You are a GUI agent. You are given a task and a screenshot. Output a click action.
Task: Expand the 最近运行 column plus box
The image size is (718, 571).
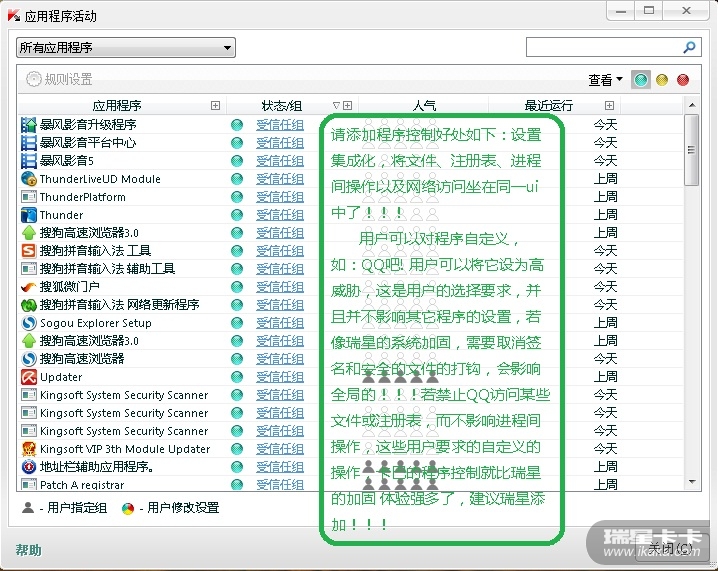tap(609, 106)
